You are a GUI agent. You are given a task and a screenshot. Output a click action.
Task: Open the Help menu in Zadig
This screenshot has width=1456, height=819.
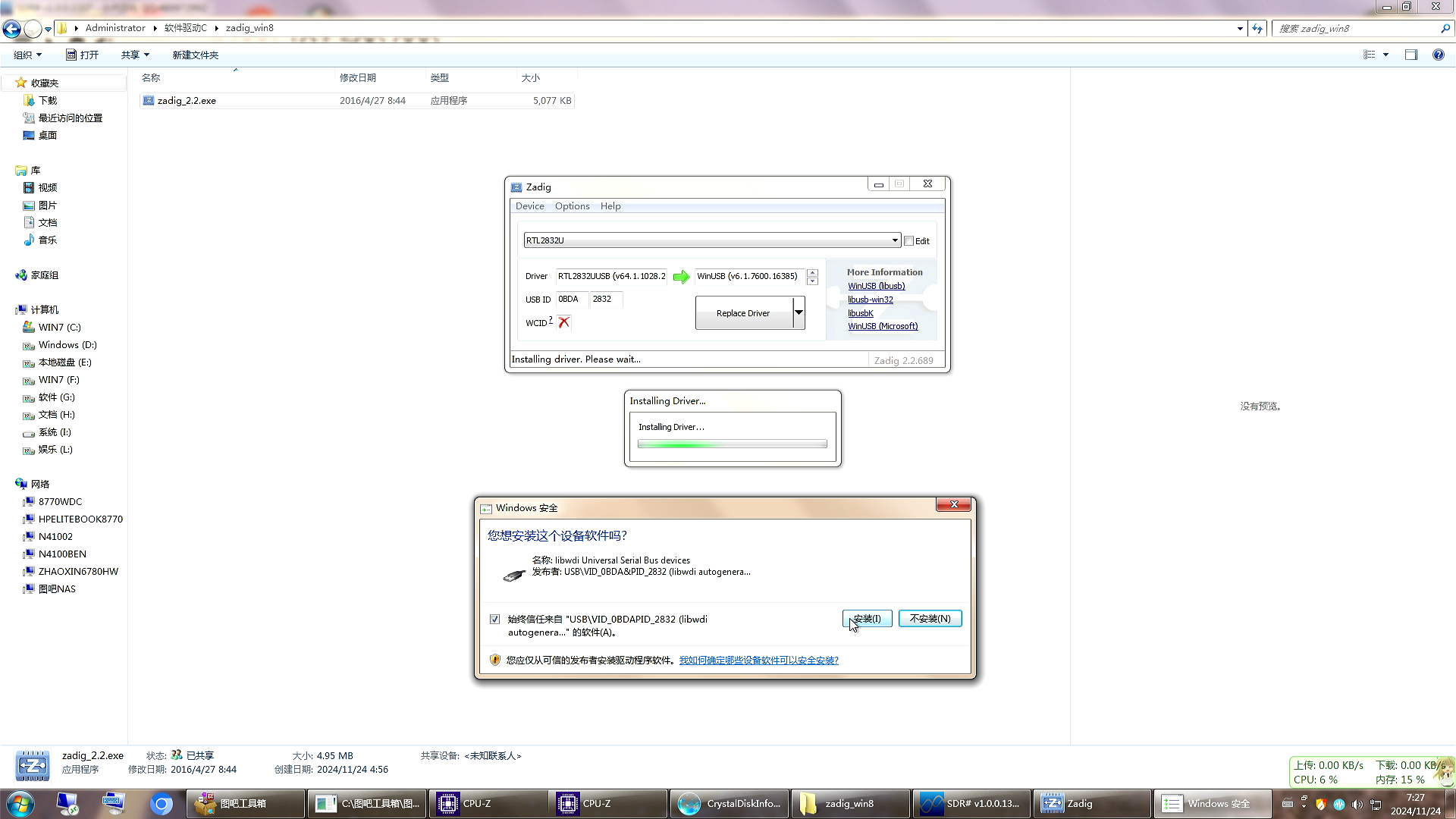[x=610, y=206]
